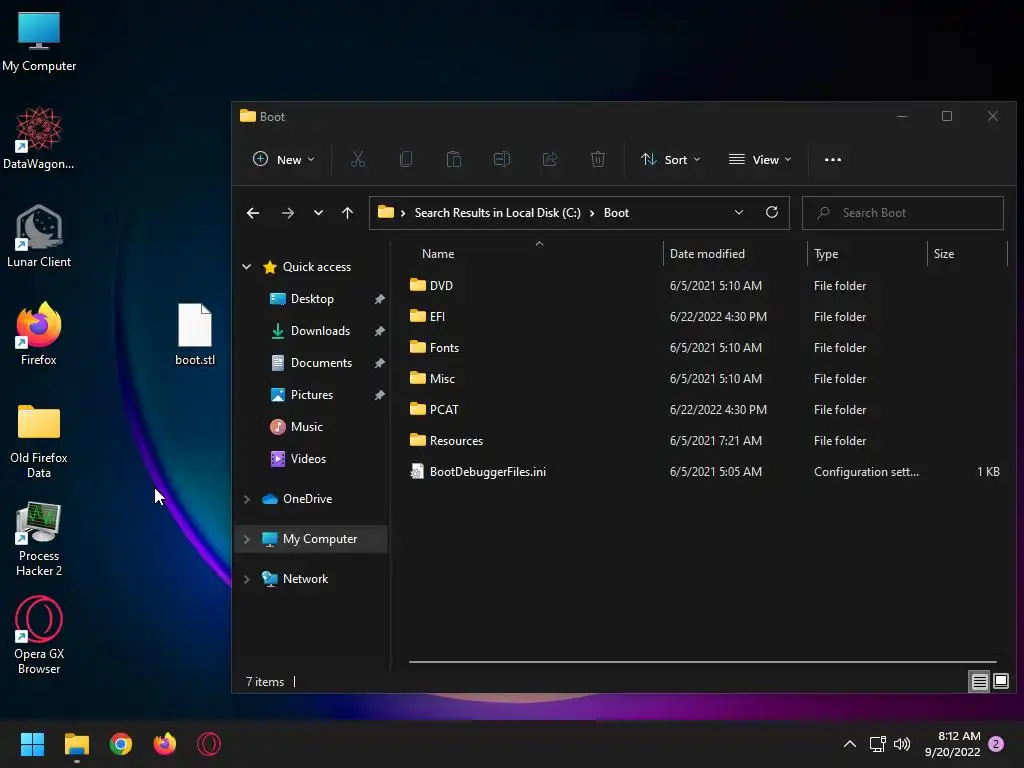This screenshot has width=1024, height=768.
Task: Show hidden tray icons chevron
Action: pyautogui.click(x=850, y=744)
